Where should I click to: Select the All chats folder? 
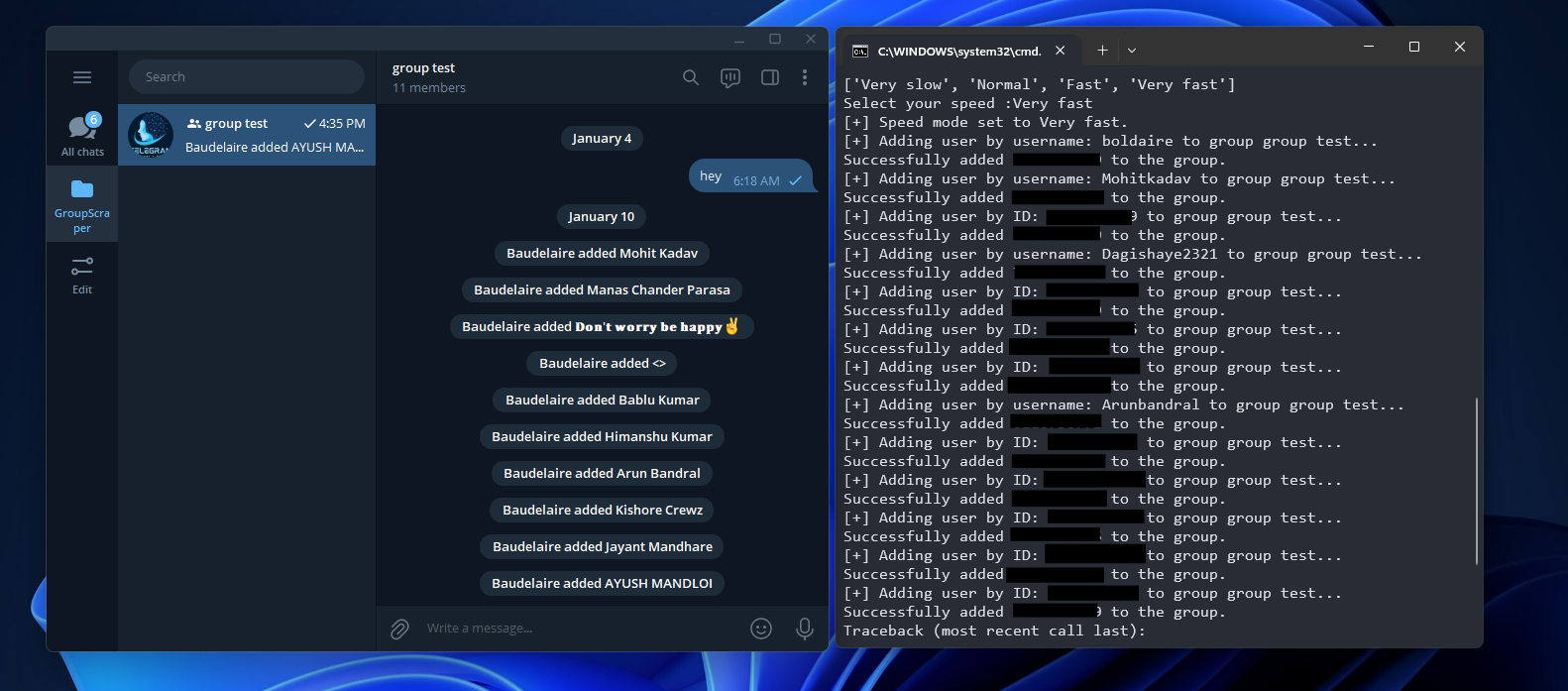(x=82, y=135)
